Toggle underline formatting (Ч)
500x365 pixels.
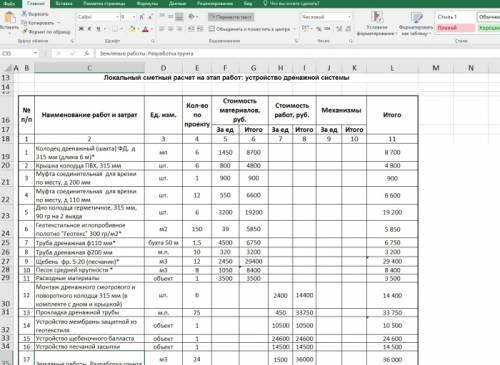coord(98,29)
